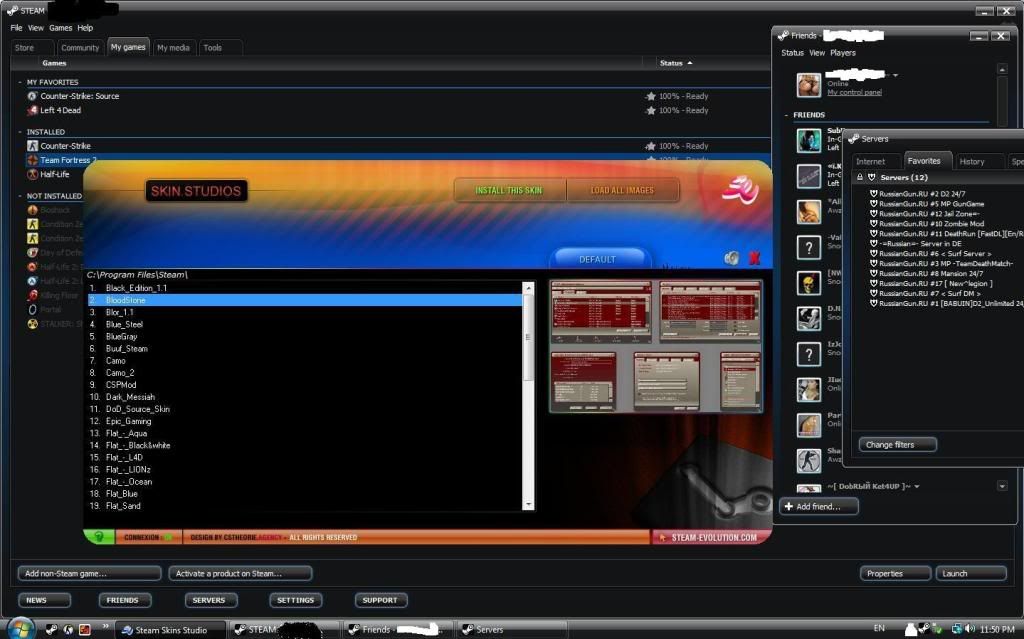The height and width of the screenshot is (639, 1024).
Task: Open My control panel link
Action: pos(854,93)
